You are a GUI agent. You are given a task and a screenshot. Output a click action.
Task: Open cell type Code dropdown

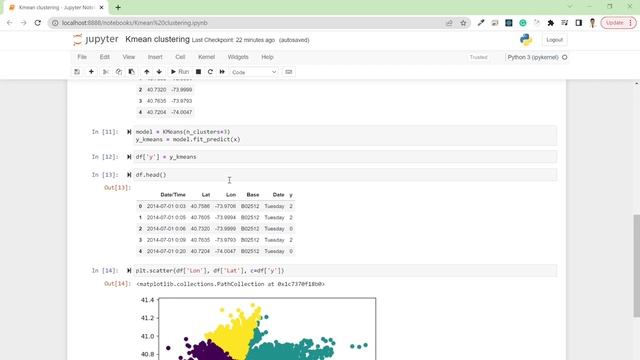coord(254,72)
